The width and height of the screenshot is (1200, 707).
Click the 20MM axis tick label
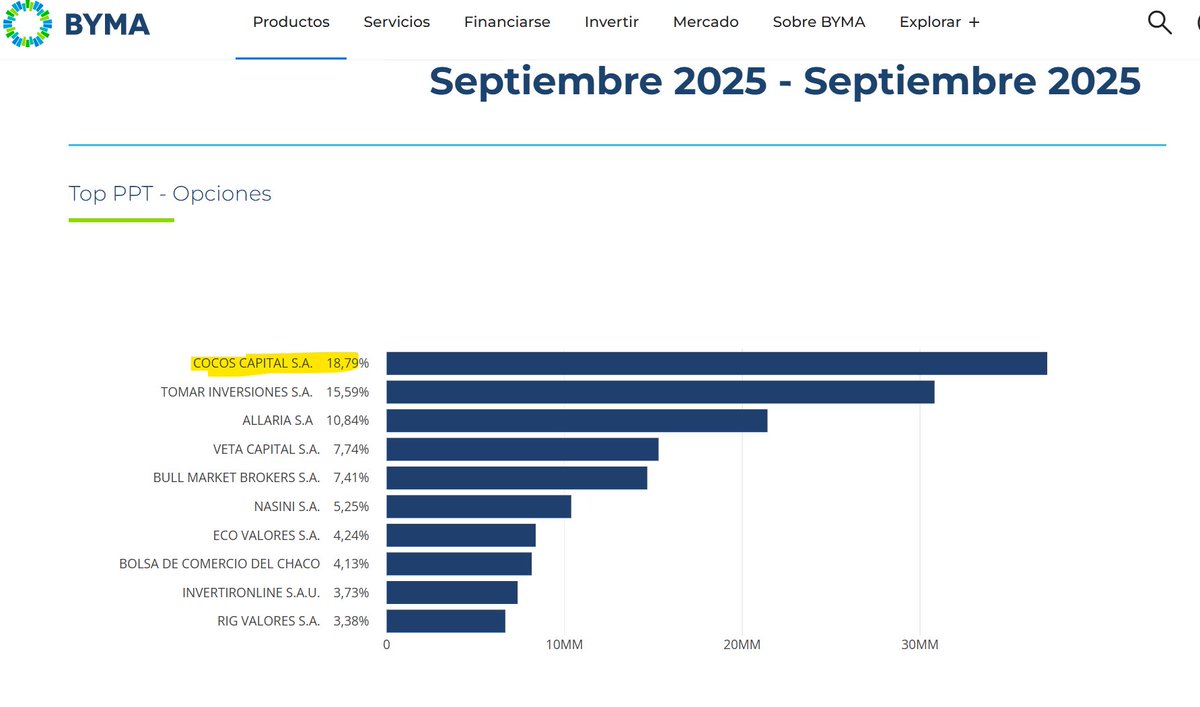click(742, 645)
